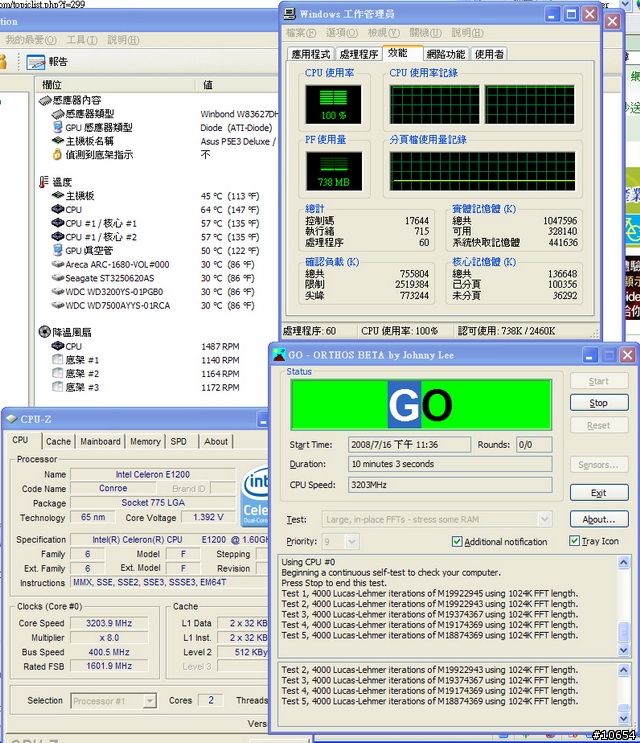Open the Test type dropdown in ORTHOS
Viewport: 640px width, 743px height.
tap(545, 519)
